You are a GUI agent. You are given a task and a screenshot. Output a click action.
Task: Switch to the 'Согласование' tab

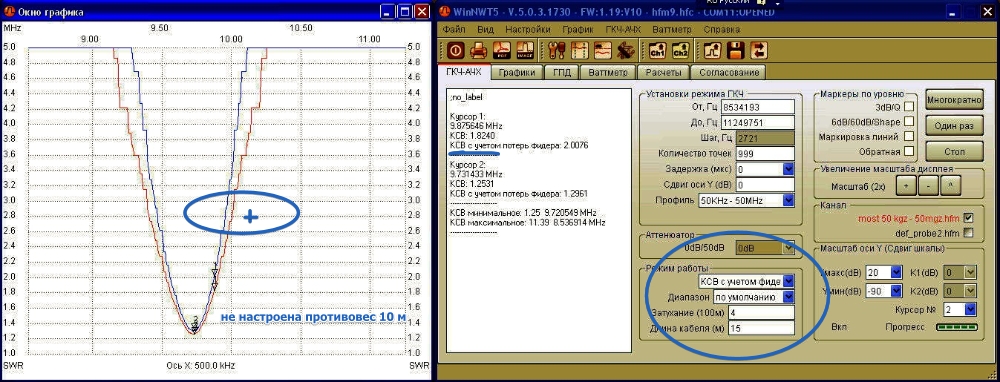[728, 72]
